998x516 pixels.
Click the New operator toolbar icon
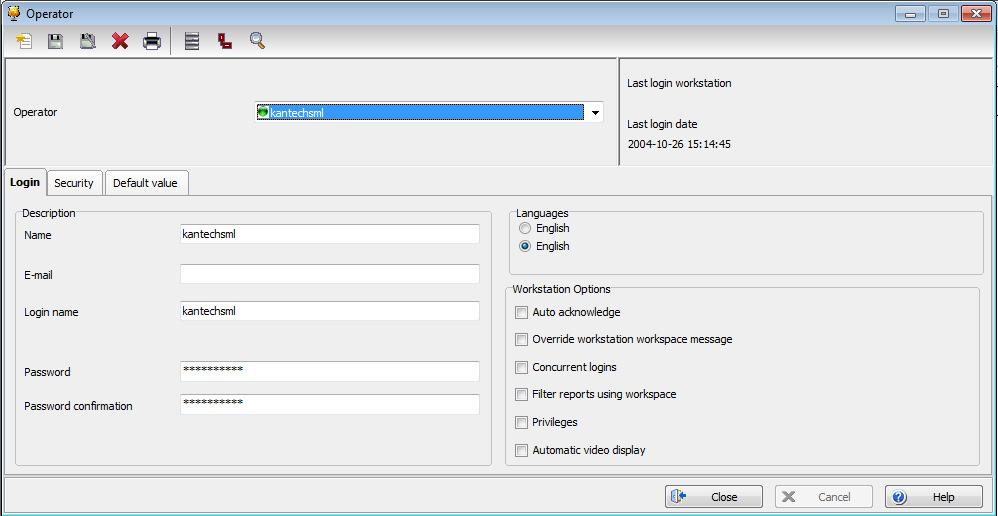pyautogui.click(x=24, y=42)
